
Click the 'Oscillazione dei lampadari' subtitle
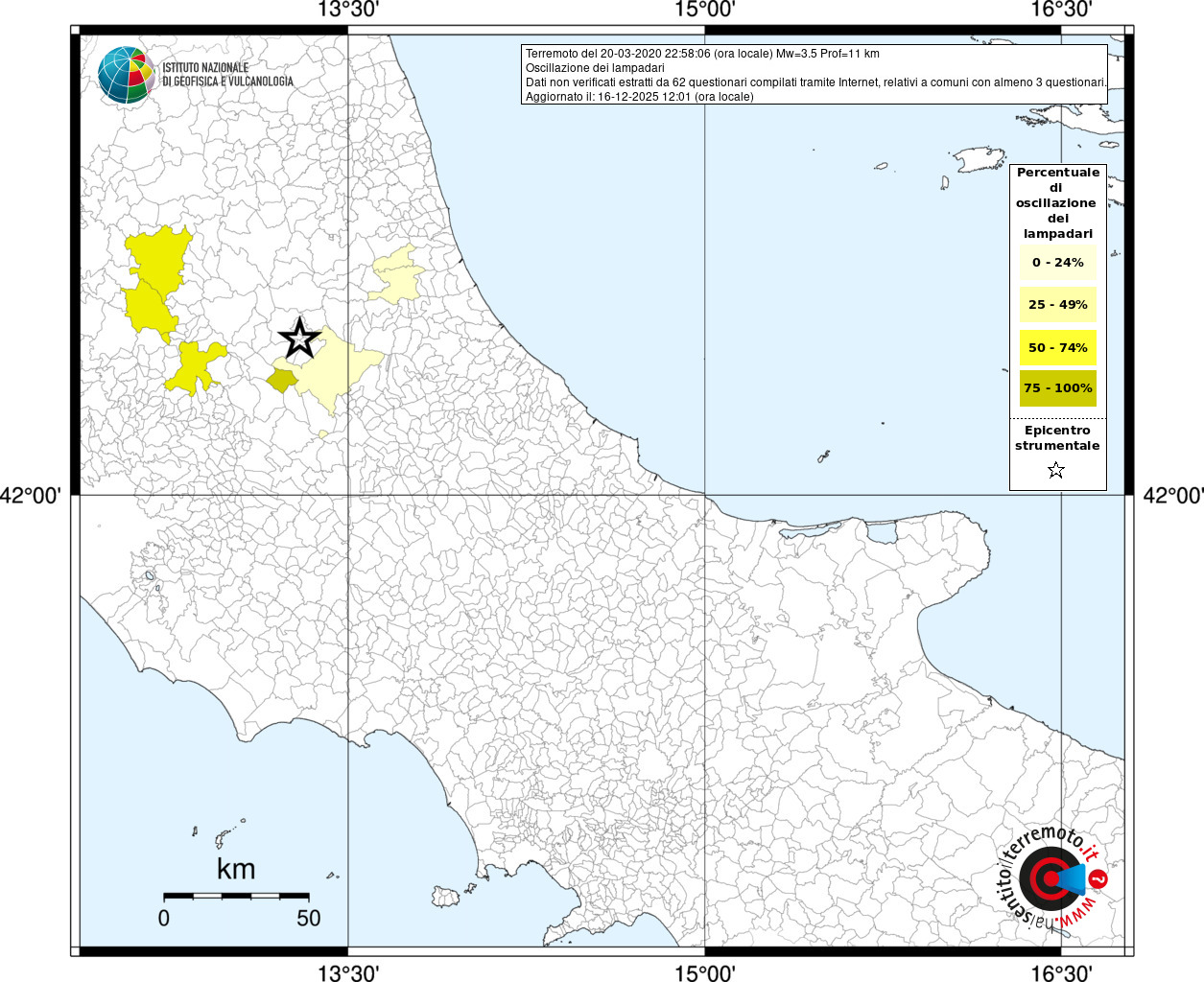[x=595, y=68]
